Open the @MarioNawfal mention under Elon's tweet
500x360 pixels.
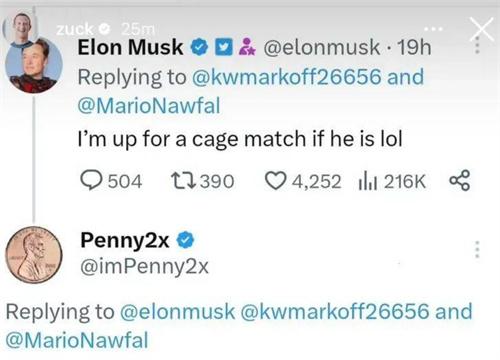tap(149, 106)
